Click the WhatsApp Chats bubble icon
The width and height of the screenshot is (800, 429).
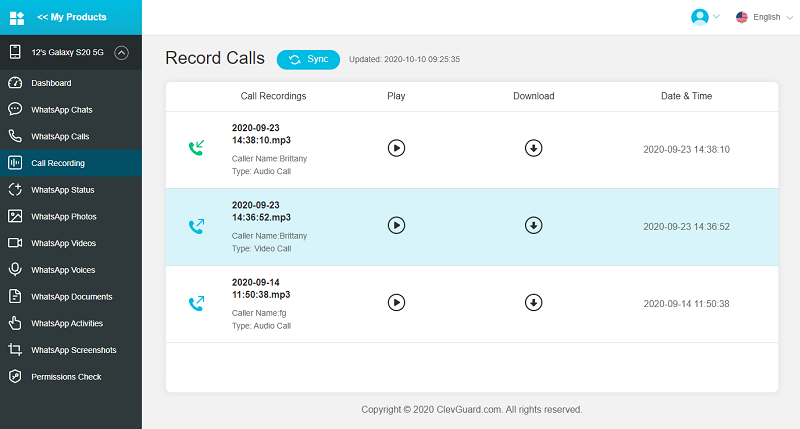tap(15, 109)
